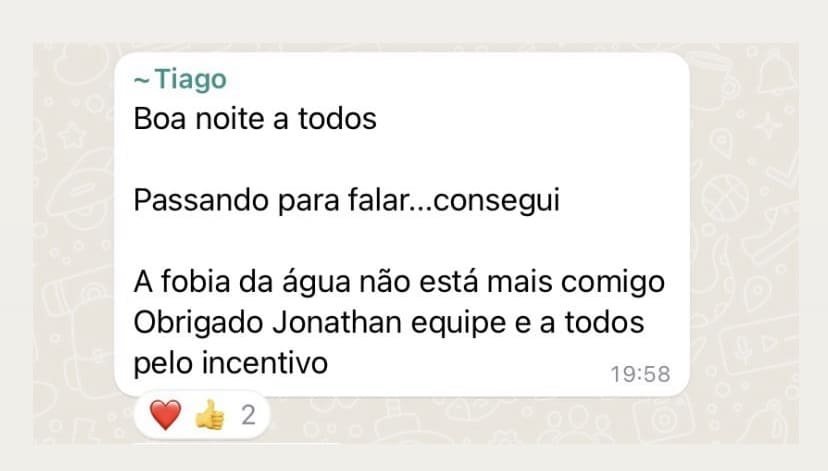
Task: Click the red heart reaction emoji
Action: [x=165, y=415]
